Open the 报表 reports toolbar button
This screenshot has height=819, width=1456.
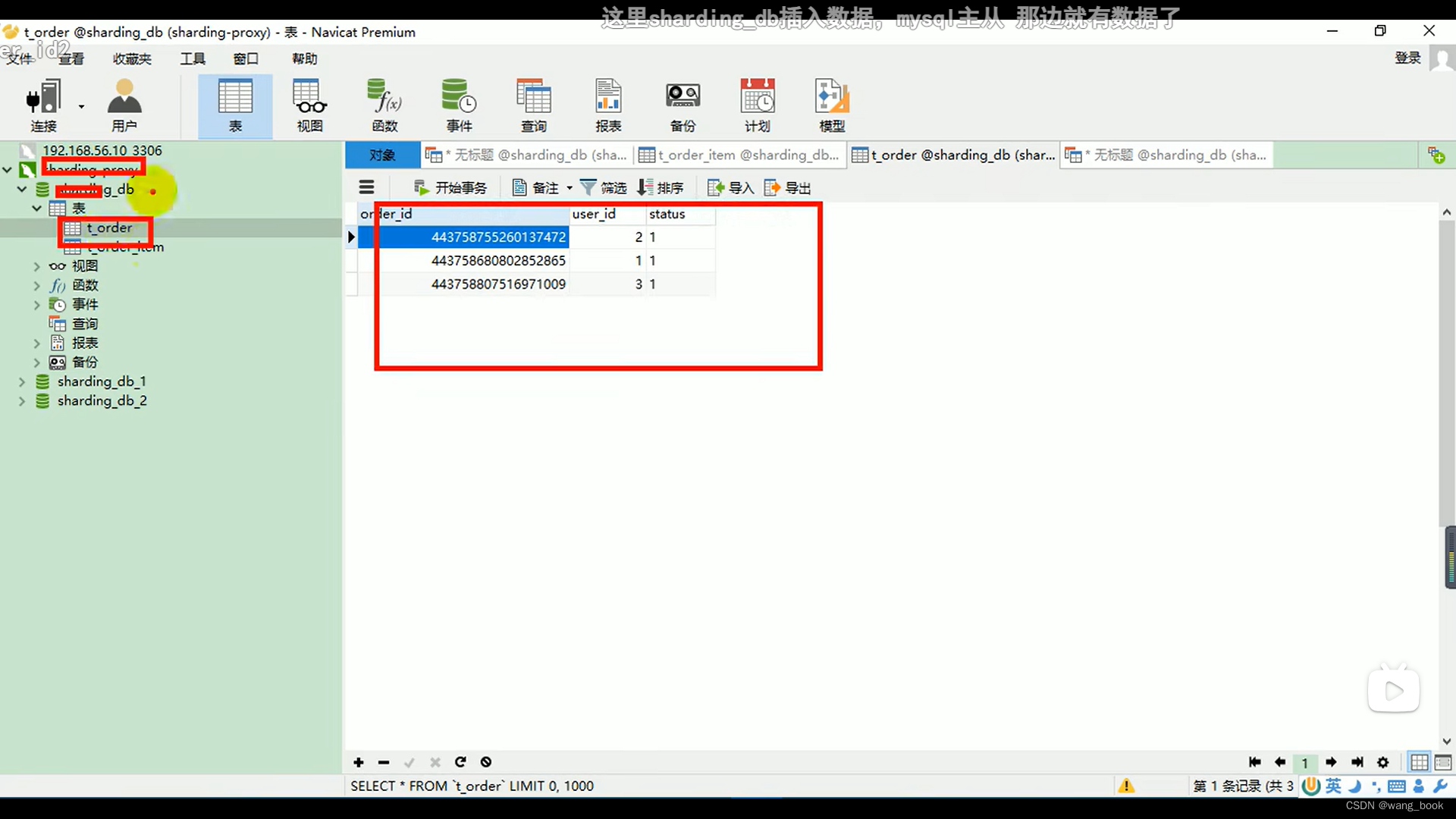pyautogui.click(x=608, y=105)
